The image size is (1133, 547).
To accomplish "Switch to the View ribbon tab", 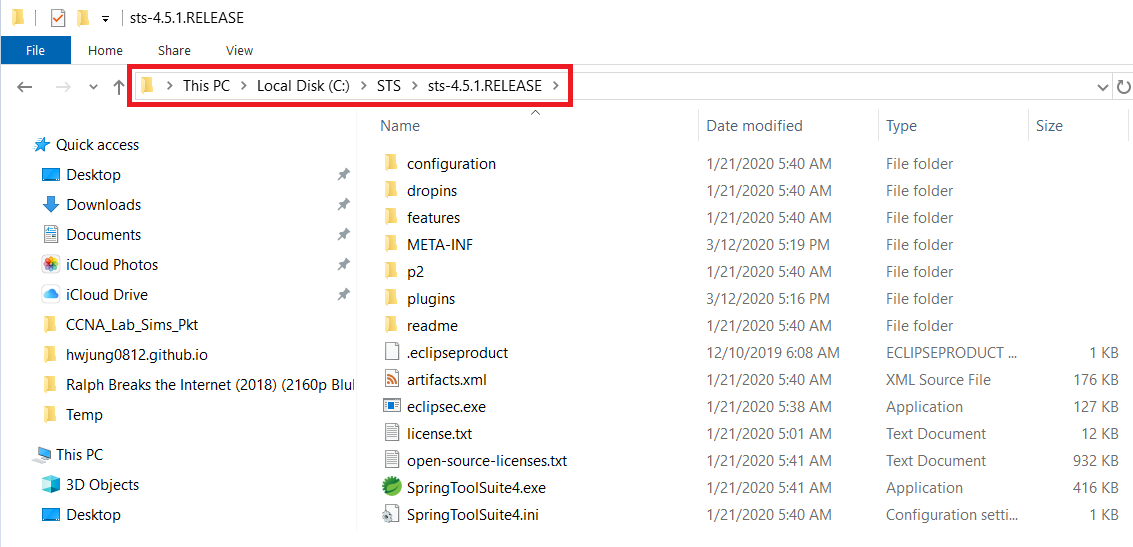I will 239,51.
